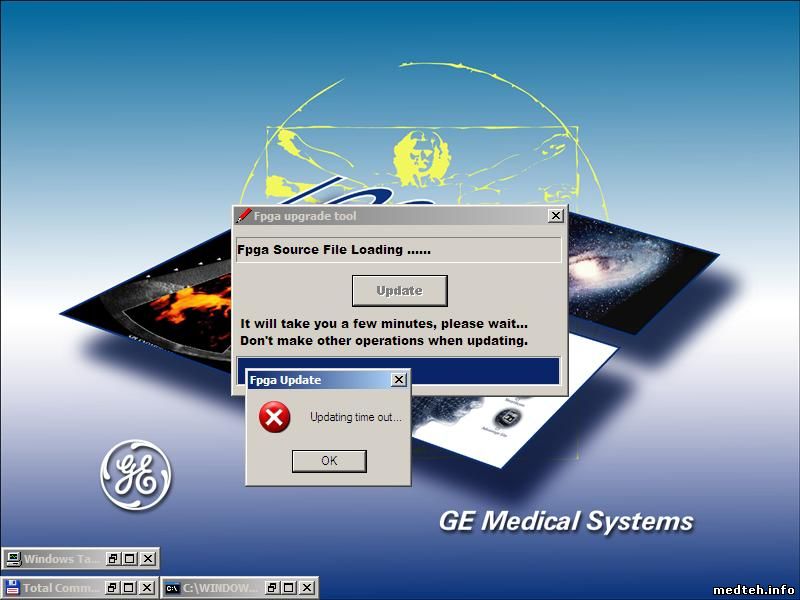Maximize the minimized Total Commander window

coord(130,588)
